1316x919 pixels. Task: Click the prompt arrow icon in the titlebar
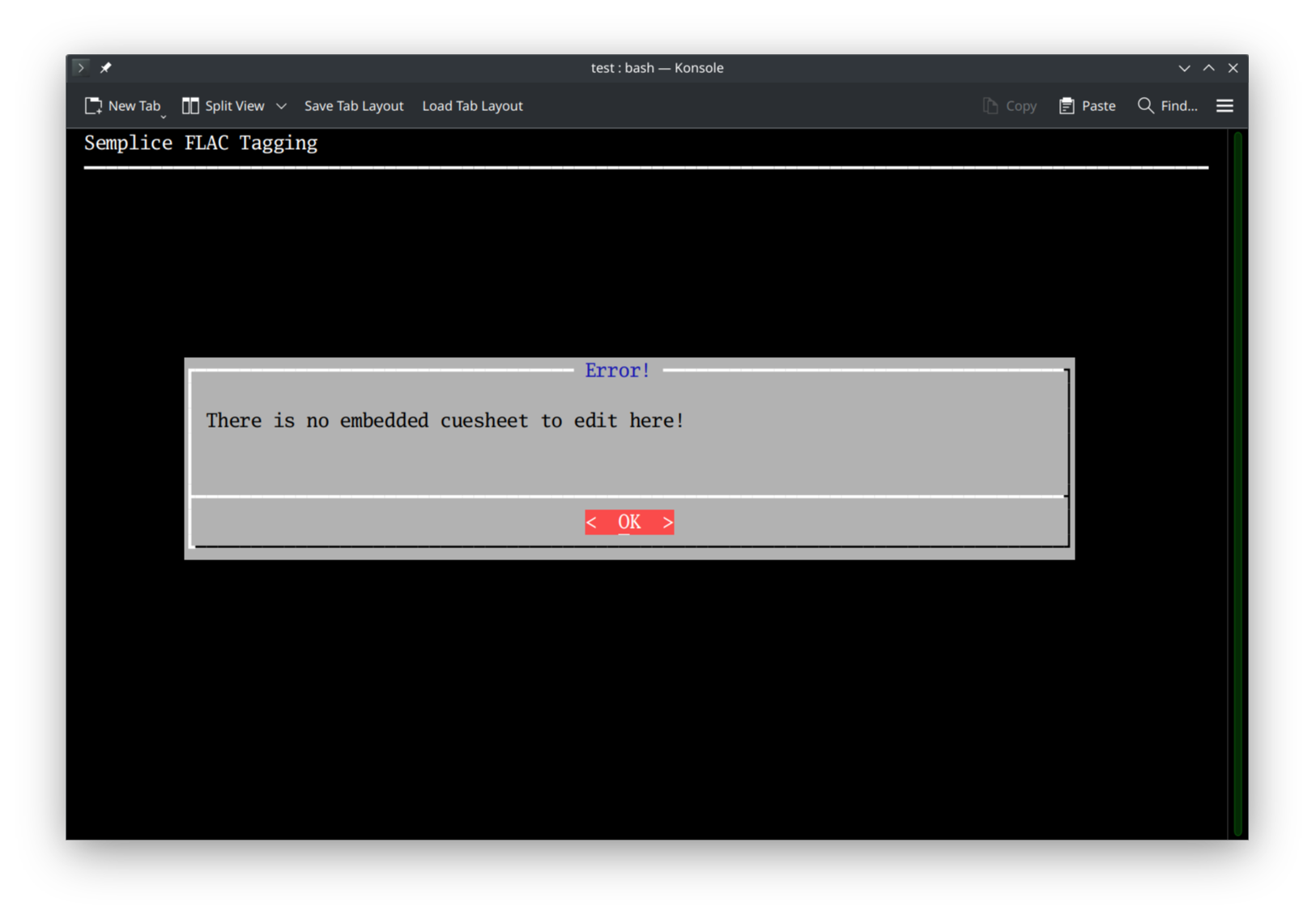80,67
